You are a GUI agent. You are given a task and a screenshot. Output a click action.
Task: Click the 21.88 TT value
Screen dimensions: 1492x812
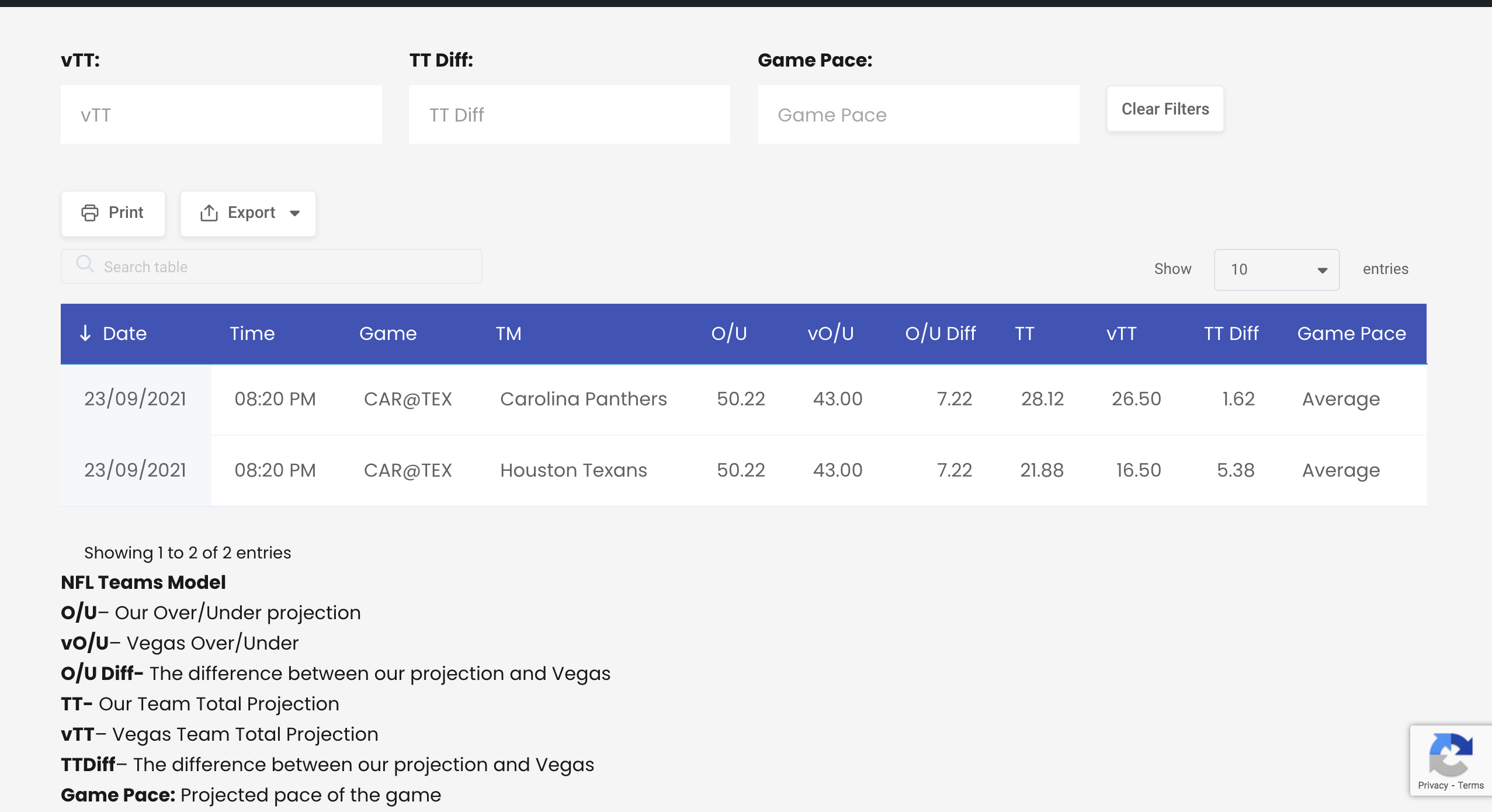click(1042, 470)
